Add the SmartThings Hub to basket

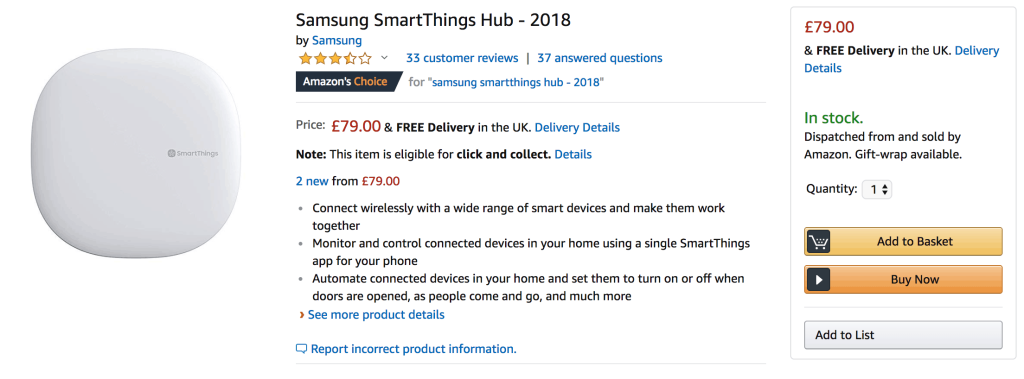pyautogui.click(x=903, y=242)
